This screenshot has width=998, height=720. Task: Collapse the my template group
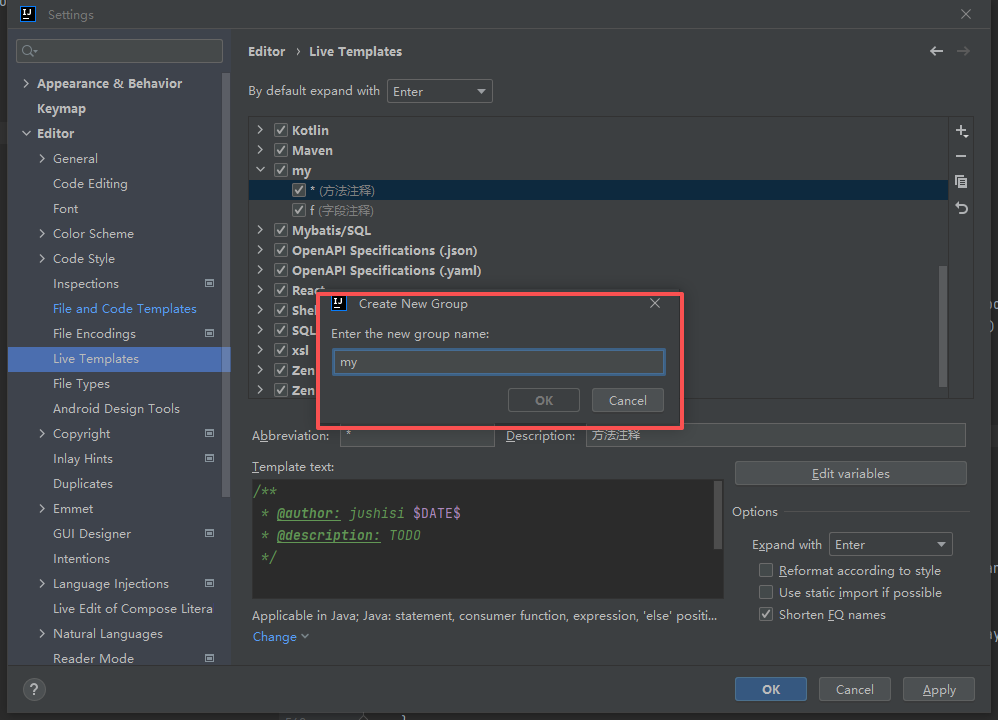pyautogui.click(x=260, y=170)
